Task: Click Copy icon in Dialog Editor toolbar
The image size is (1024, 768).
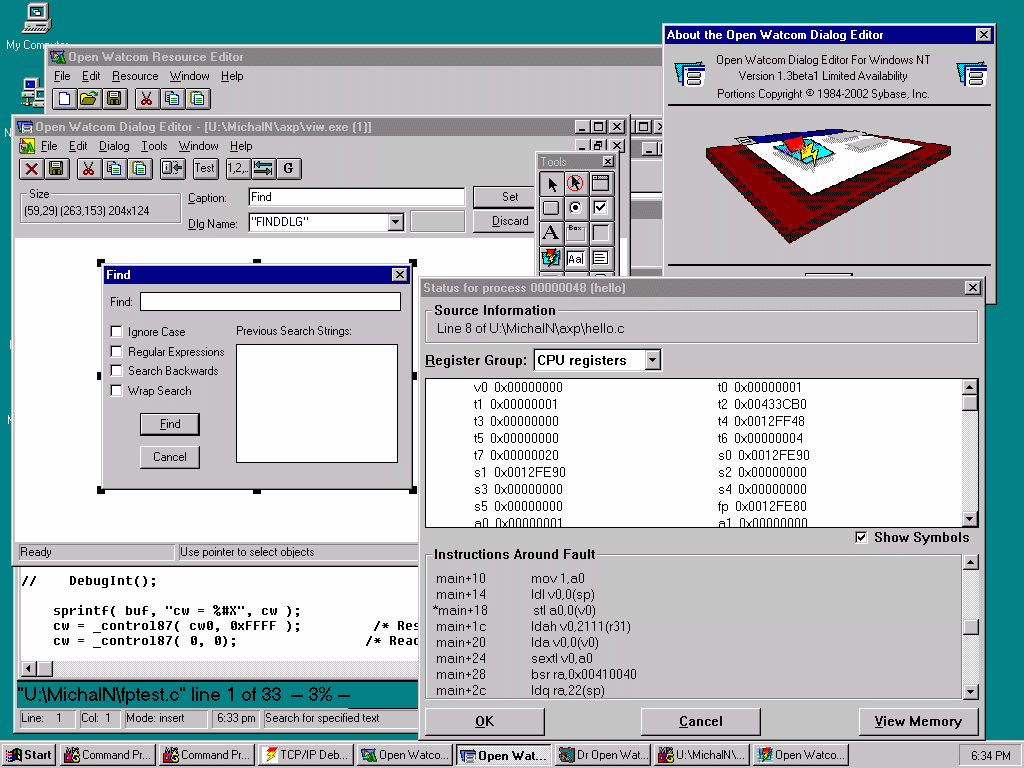Action: pos(114,168)
